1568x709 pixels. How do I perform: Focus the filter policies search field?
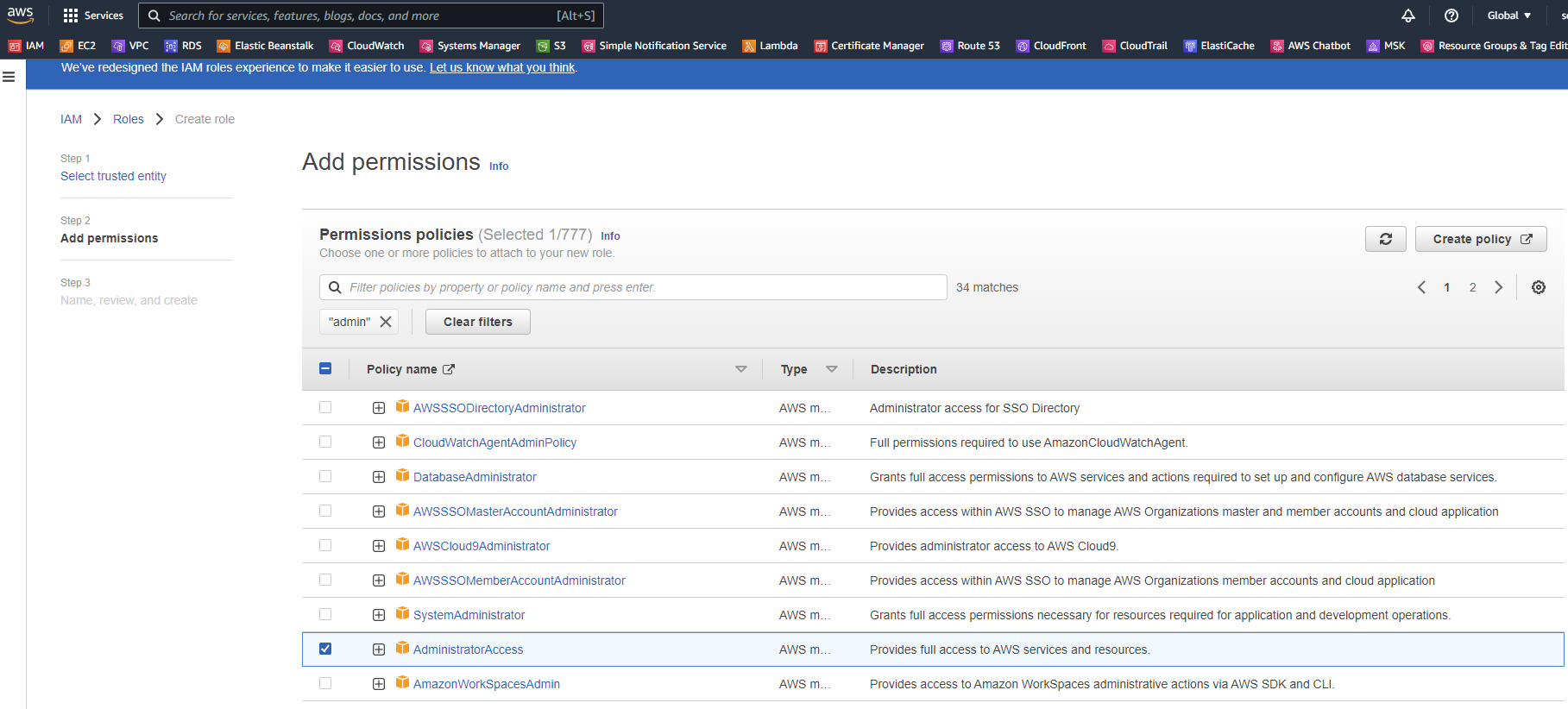coord(633,287)
